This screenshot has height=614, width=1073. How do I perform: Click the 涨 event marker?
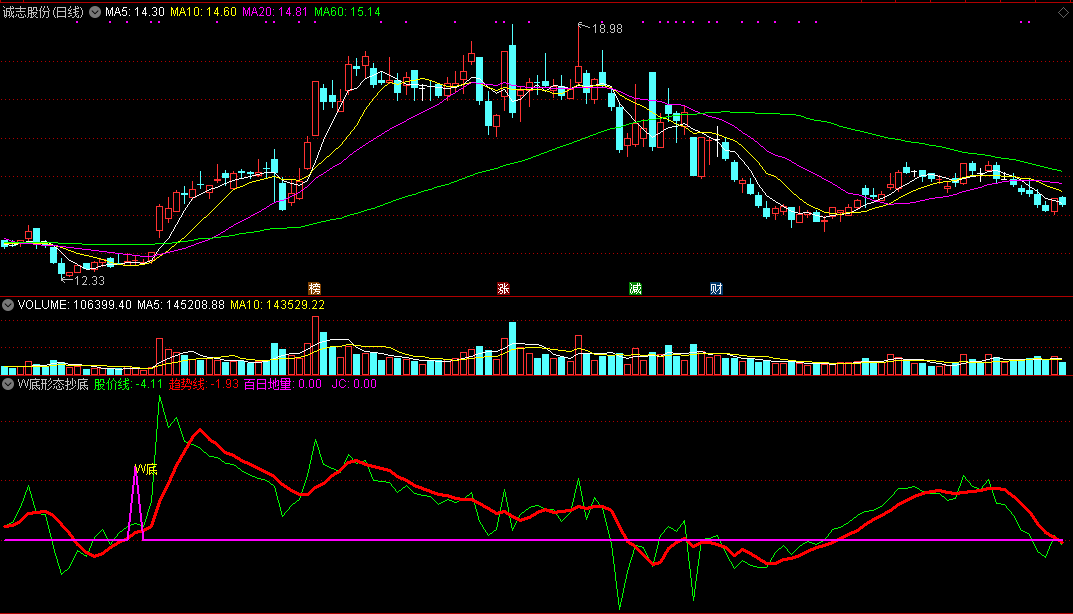(x=504, y=289)
